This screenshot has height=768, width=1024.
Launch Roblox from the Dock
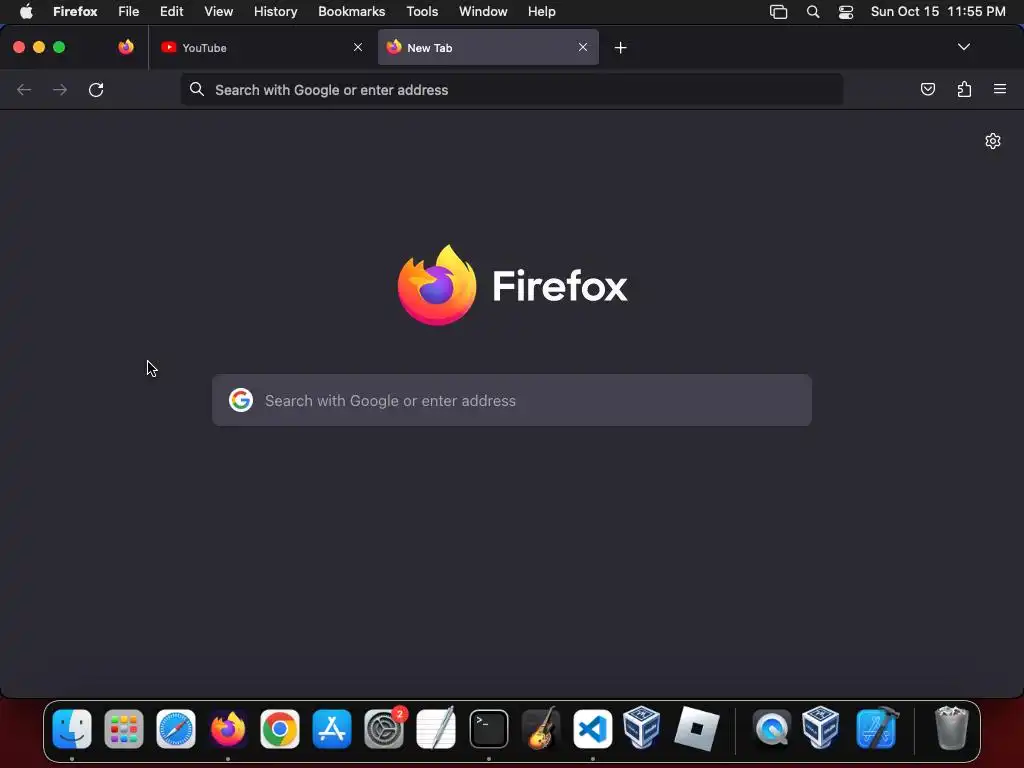[x=696, y=729]
